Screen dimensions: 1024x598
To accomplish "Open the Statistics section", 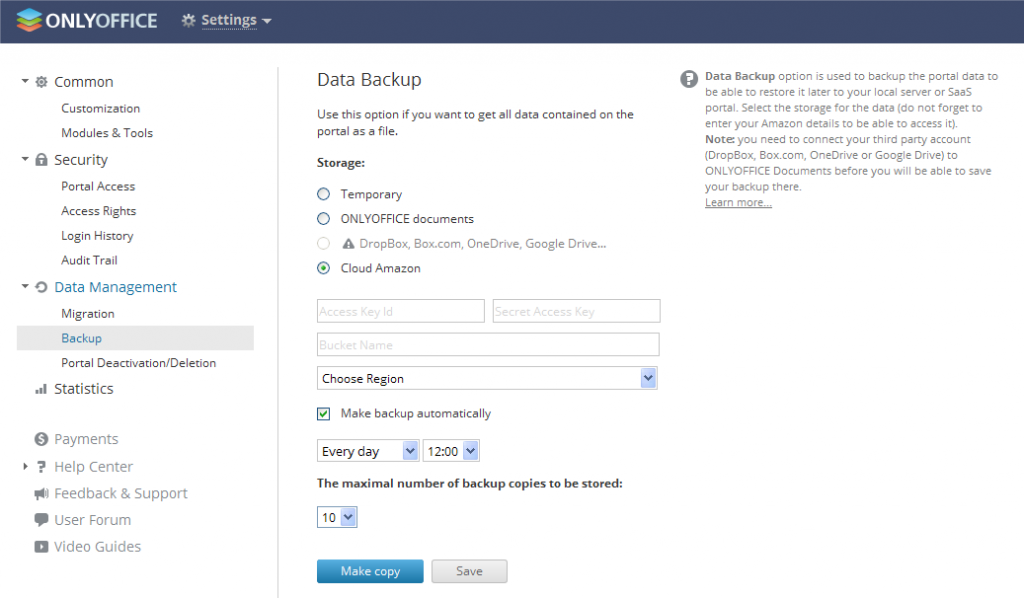I will tap(84, 389).
